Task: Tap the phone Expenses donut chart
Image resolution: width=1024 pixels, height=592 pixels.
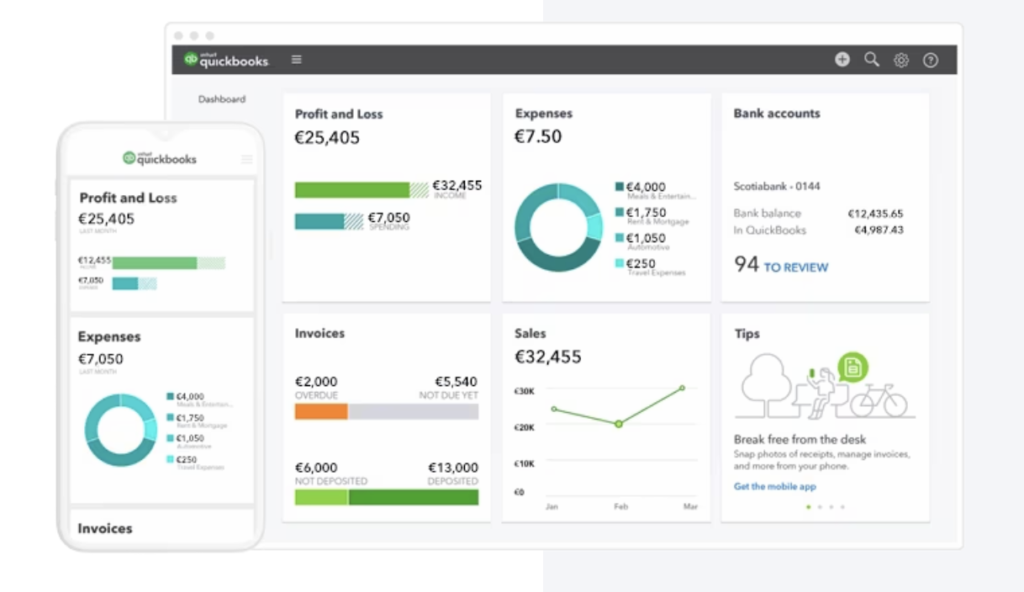Action: point(121,430)
